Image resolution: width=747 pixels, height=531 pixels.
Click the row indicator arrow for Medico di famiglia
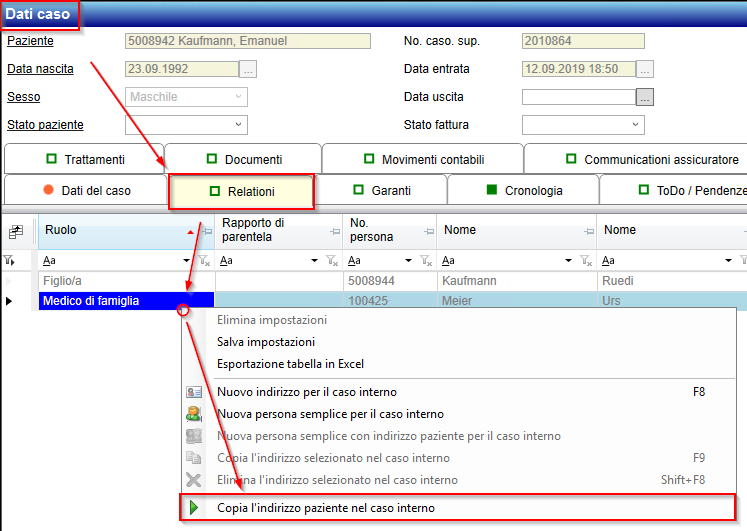pyautogui.click(x=9, y=301)
